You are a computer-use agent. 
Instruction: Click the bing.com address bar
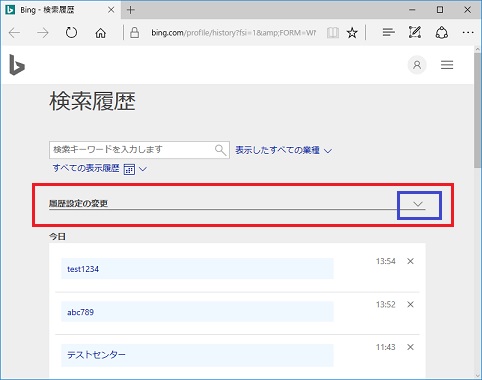pos(233,33)
